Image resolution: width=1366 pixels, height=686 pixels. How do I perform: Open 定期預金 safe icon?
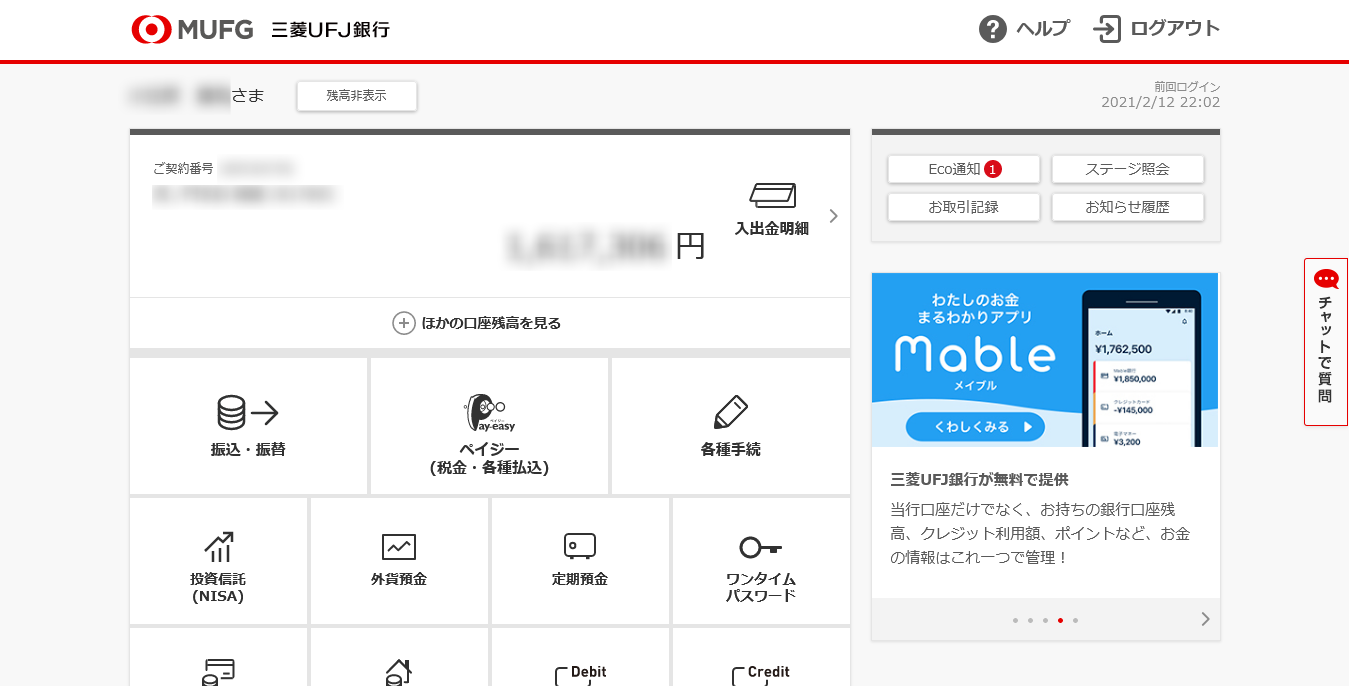coord(580,546)
